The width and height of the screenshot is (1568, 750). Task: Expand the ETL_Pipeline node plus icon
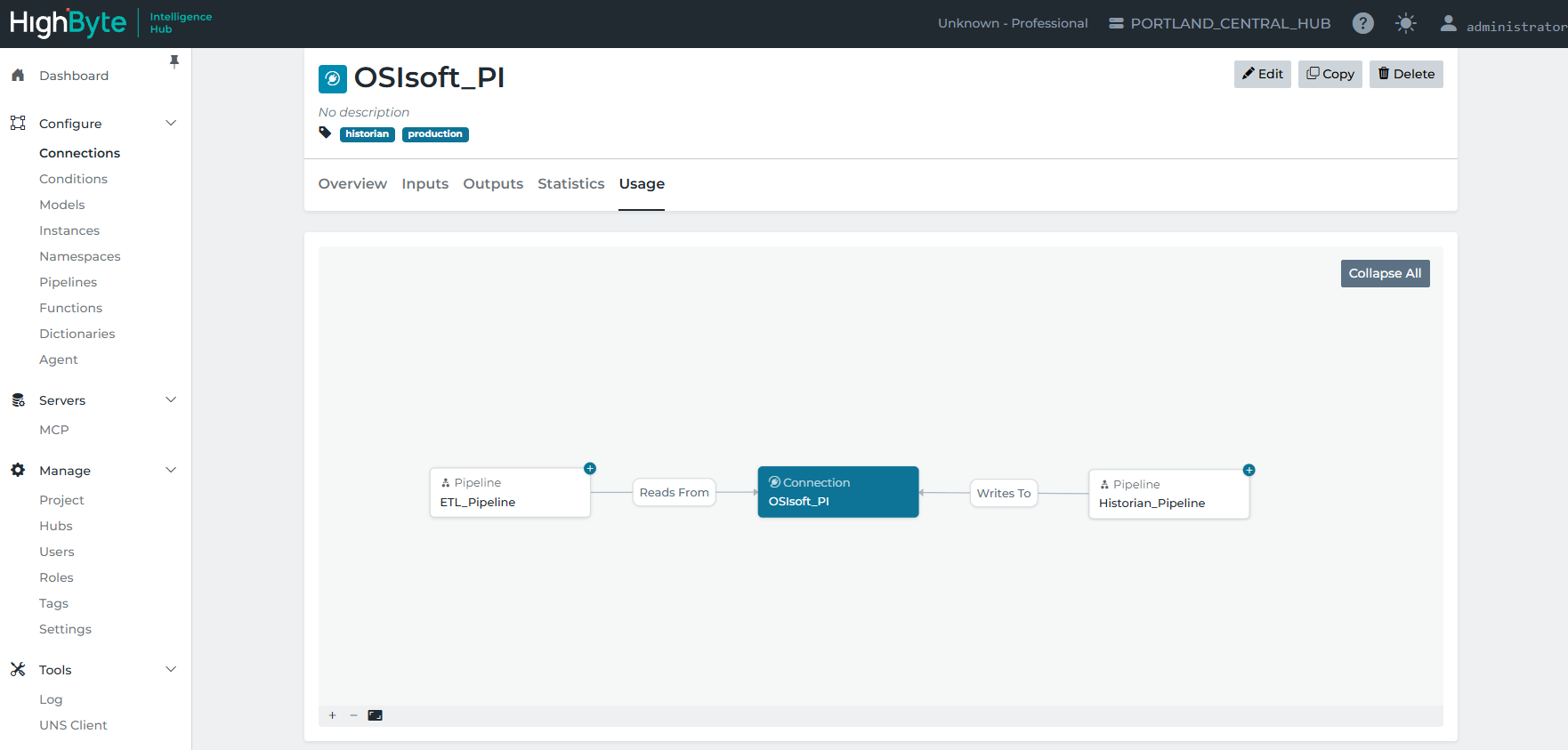[x=590, y=468]
